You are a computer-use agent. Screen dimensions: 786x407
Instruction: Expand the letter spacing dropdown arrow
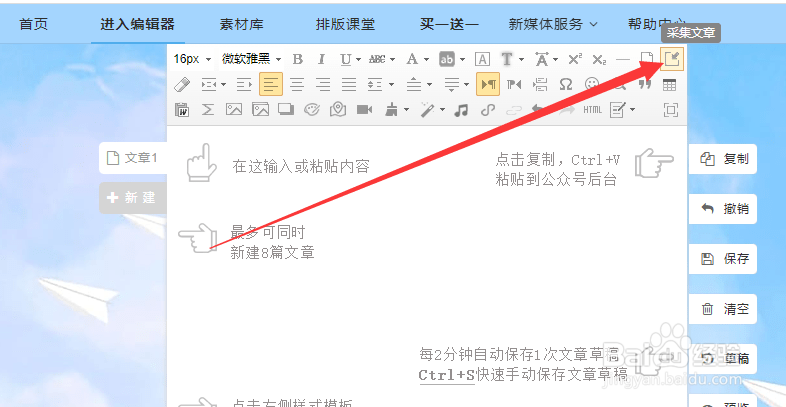point(556,60)
